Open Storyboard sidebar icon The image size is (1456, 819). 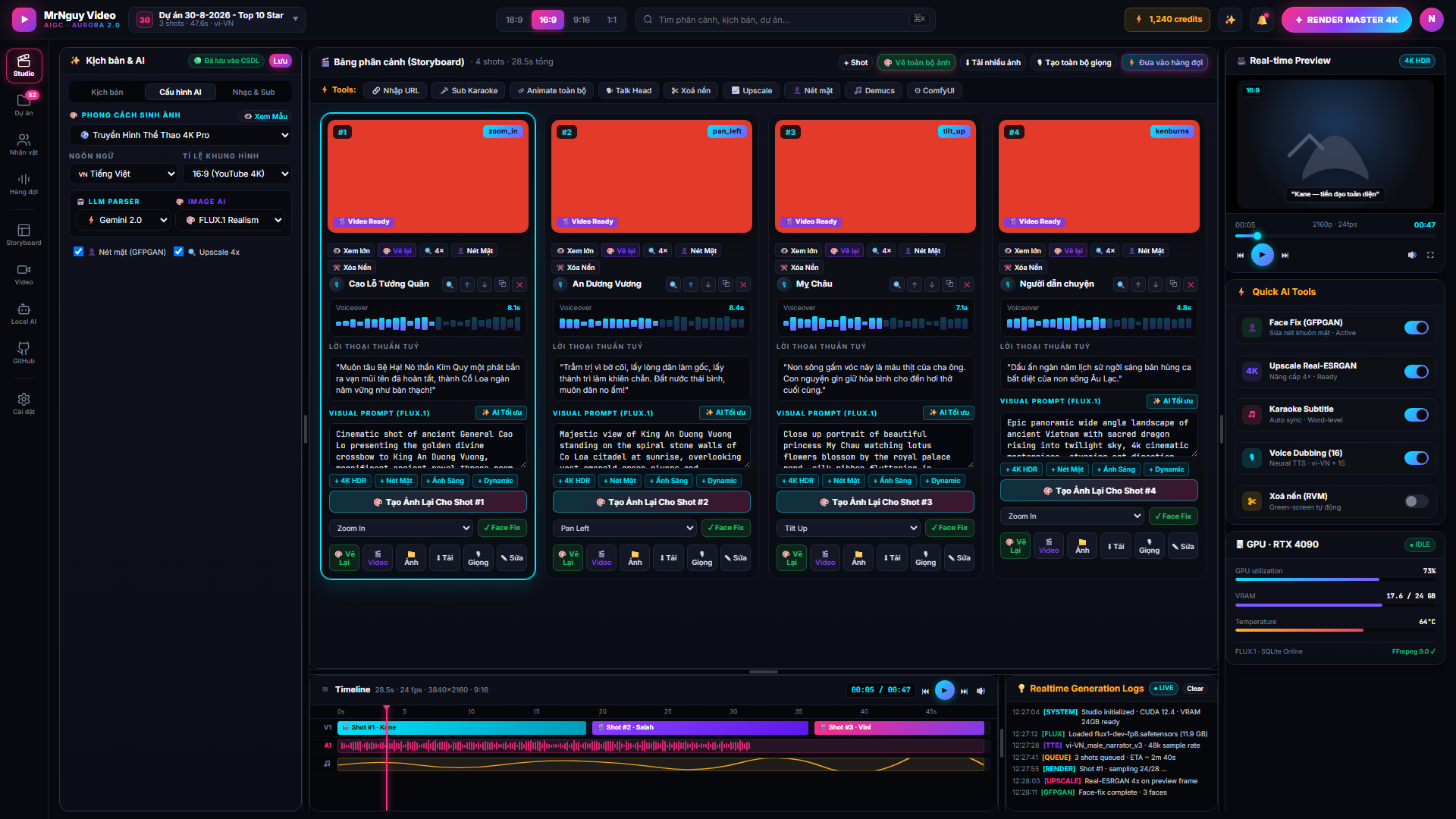tap(24, 235)
